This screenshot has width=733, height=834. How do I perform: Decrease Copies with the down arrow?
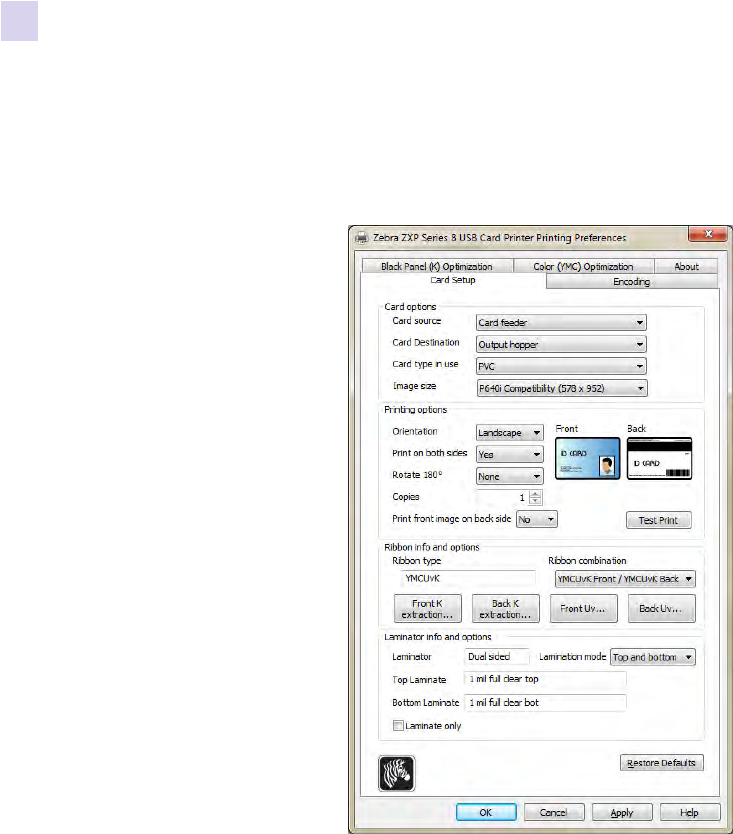pos(536,501)
